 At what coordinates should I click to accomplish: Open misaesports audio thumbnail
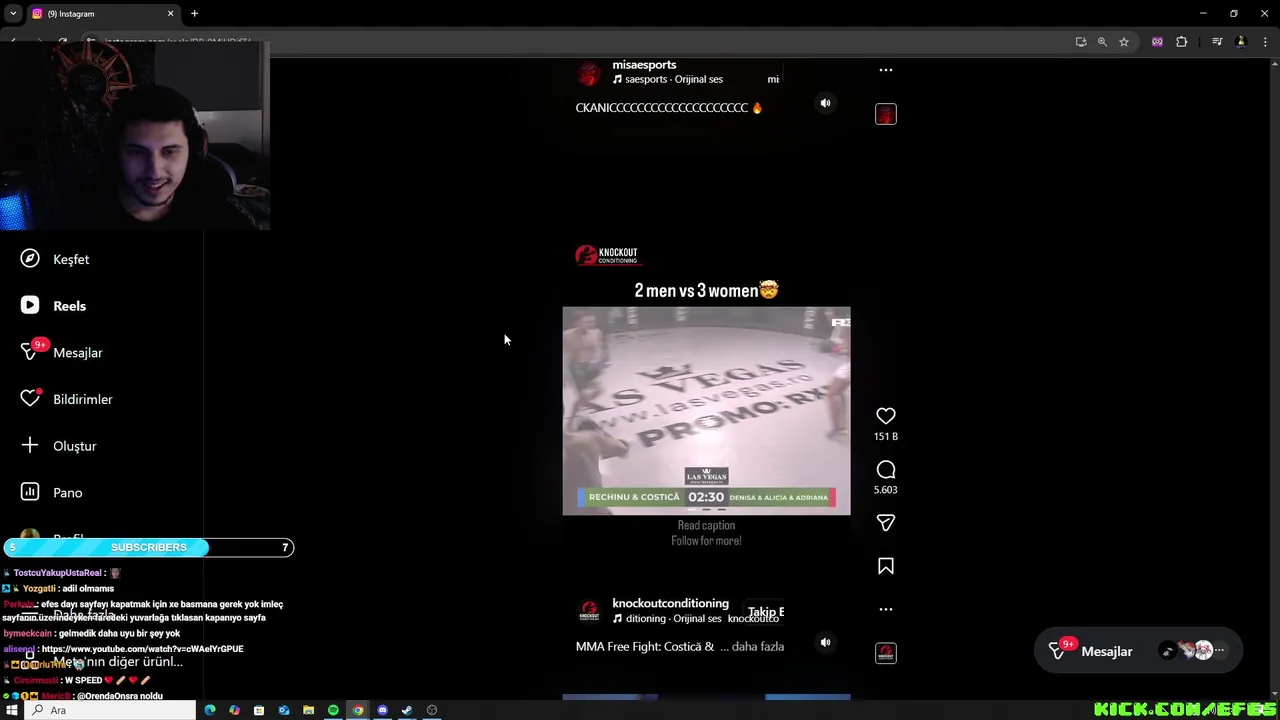click(886, 114)
